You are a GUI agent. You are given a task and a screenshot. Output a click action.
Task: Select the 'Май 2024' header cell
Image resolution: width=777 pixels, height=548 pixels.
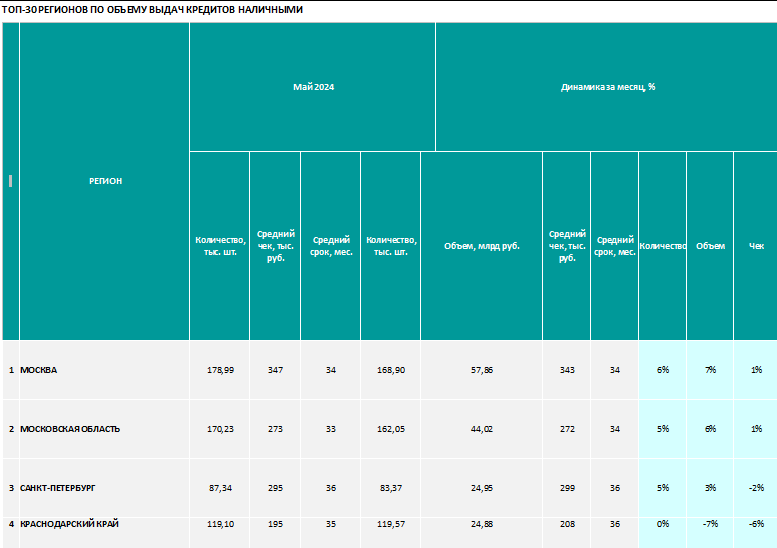coord(313,87)
